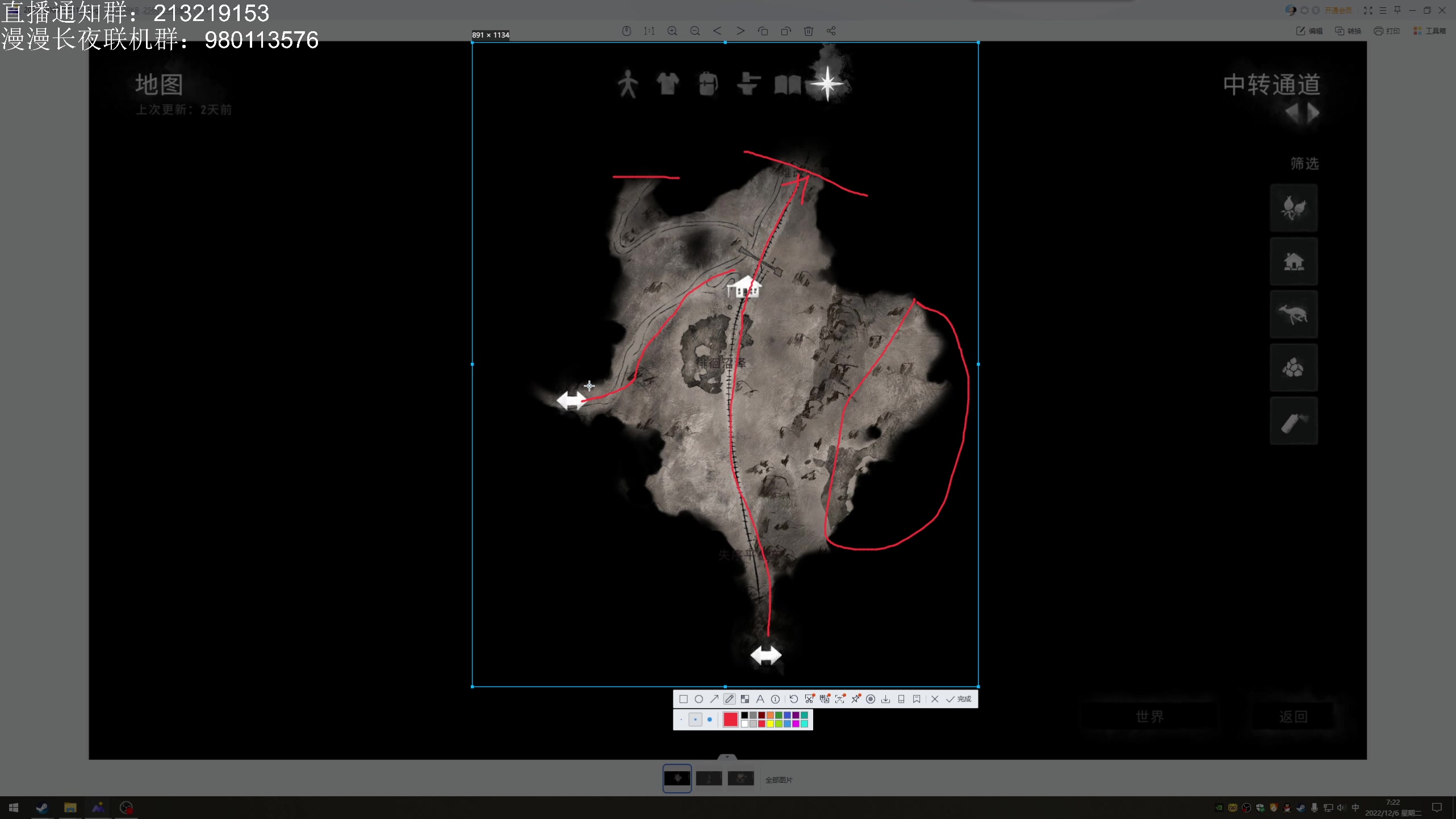Select the rectangle annotation tool
This screenshot has height=819, width=1456.
tap(684, 699)
